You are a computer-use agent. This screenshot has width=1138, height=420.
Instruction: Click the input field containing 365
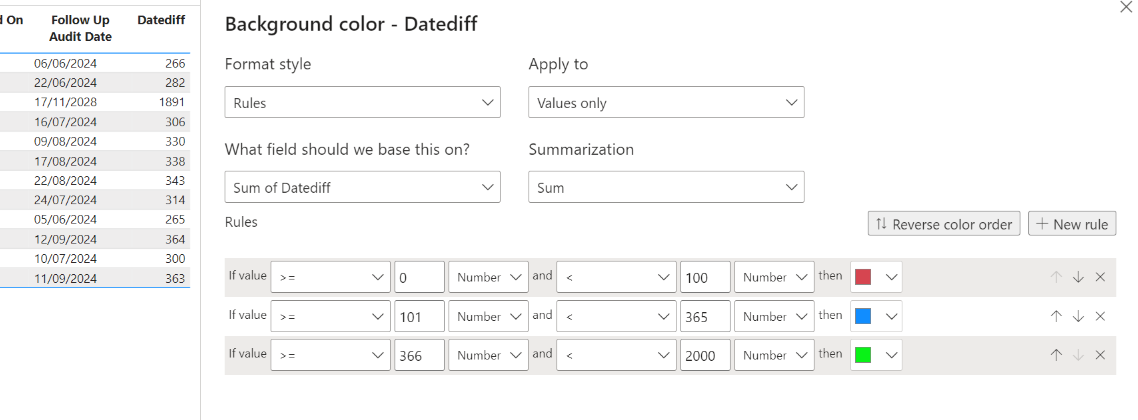(705, 316)
